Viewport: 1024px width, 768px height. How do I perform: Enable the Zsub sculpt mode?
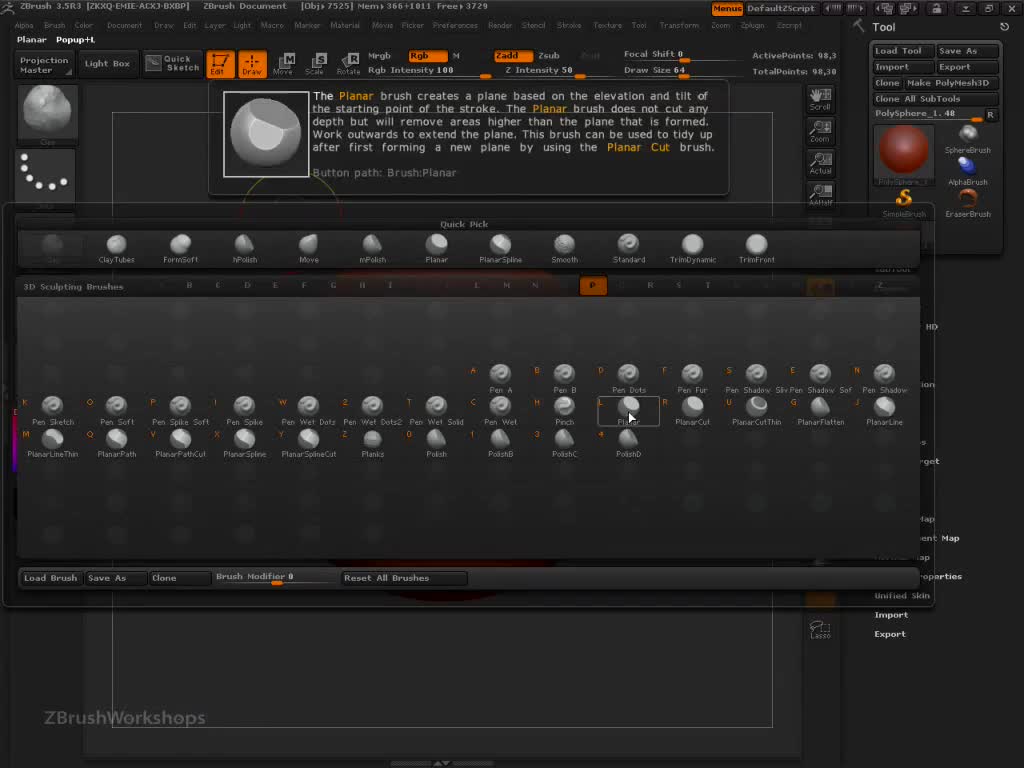(549, 56)
